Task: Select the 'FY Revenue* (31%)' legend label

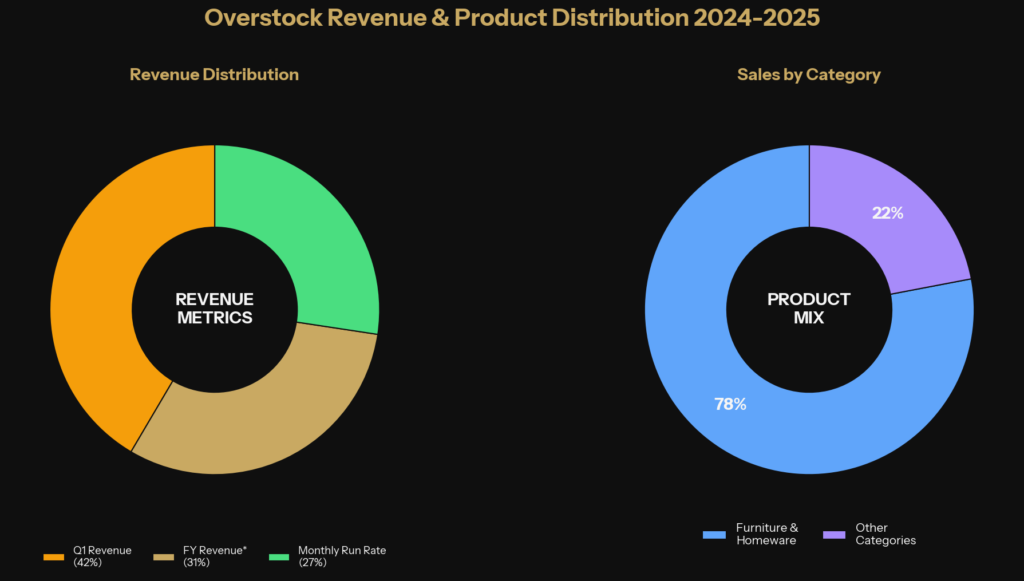Action: 215,556
